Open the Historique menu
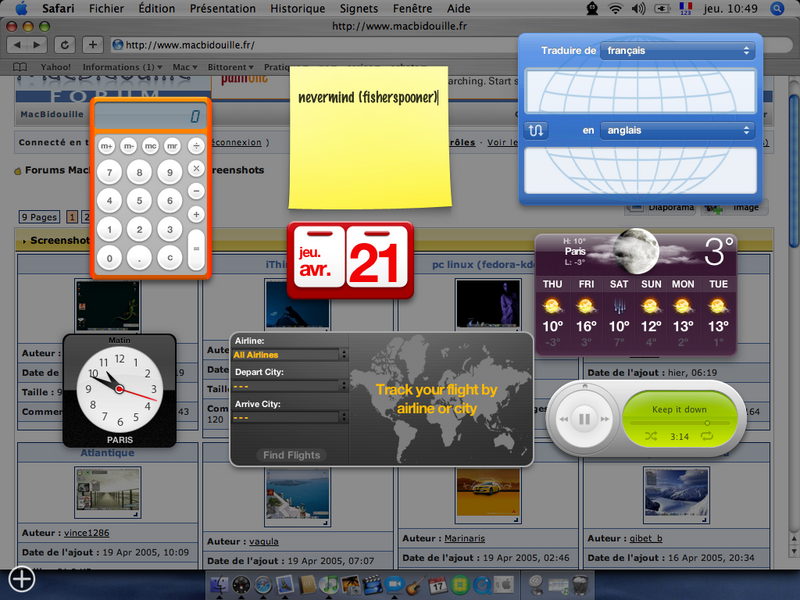The image size is (800, 600). [x=297, y=9]
